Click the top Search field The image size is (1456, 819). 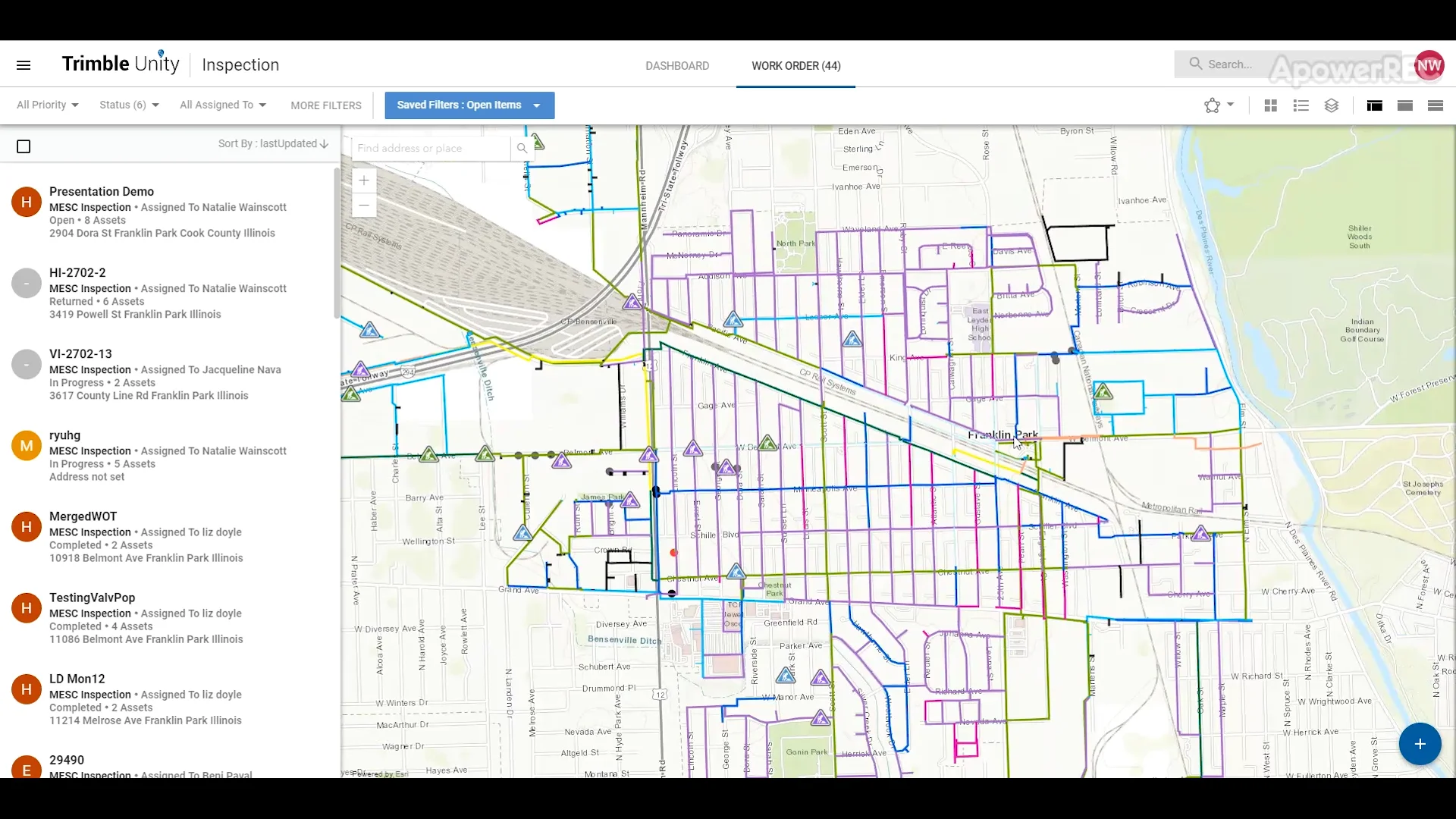click(x=1289, y=64)
